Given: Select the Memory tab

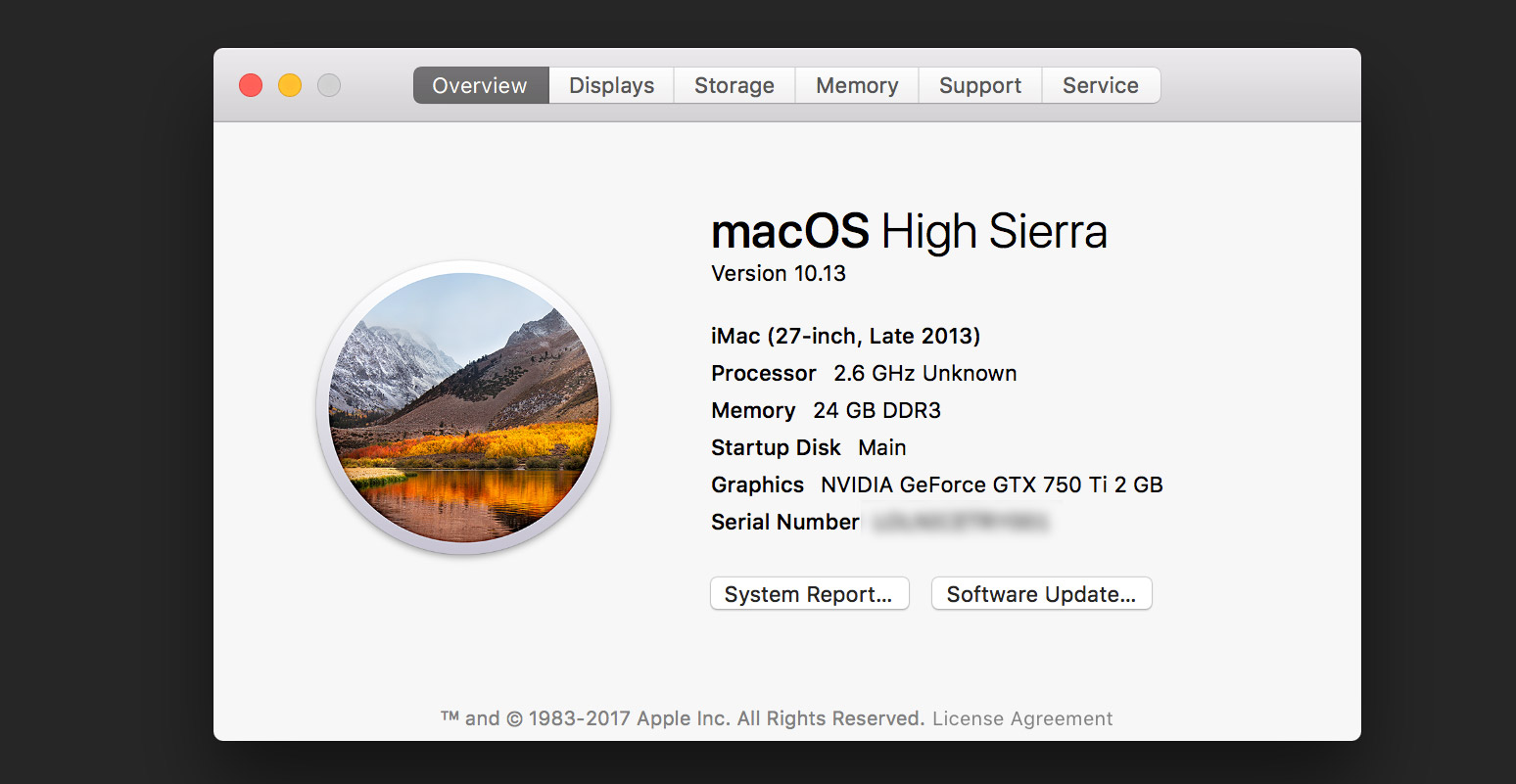Looking at the screenshot, I should coord(857,85).
